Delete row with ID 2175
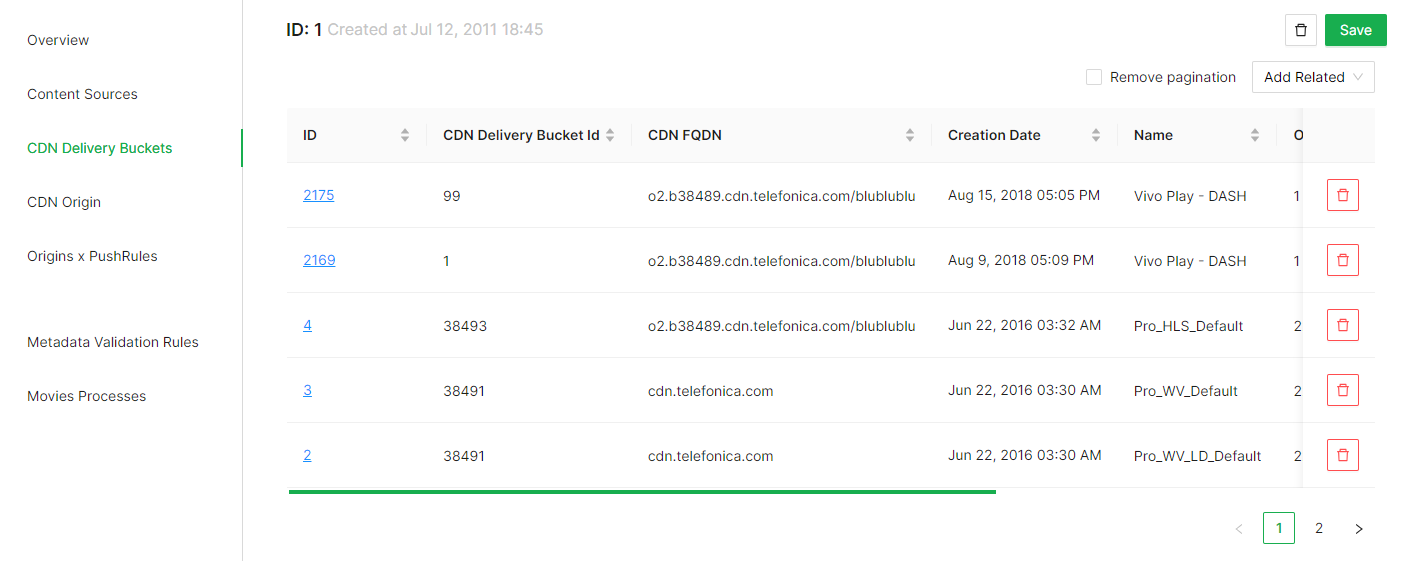Screen dimensions: 1410x561 point(1342,196)
